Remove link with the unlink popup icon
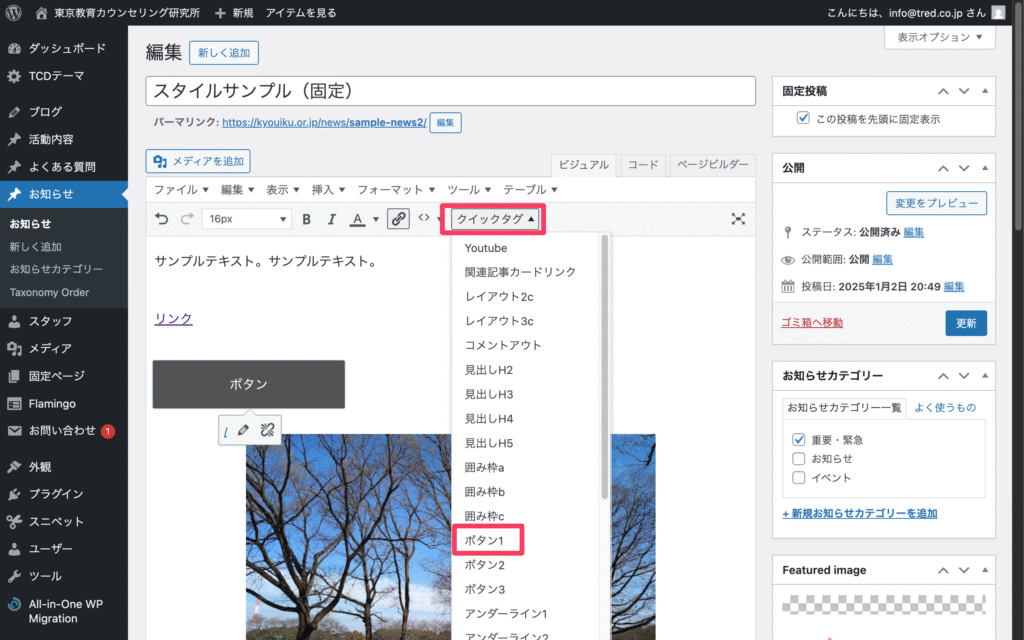This screenshot has height=640, width=1024. pos(266,430)
